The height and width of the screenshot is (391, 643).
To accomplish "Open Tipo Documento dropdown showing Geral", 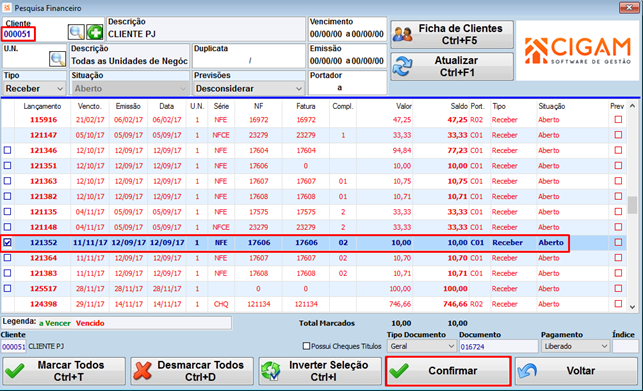I will click(422, 346).
